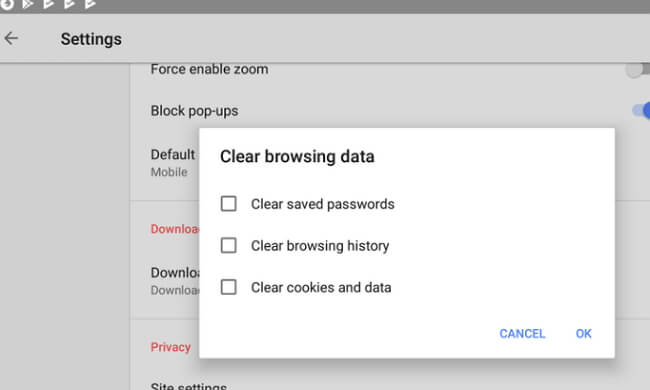Click the Block pop-ups label
650x390 pixels.
pyautogui.click(x=194, y=111)
